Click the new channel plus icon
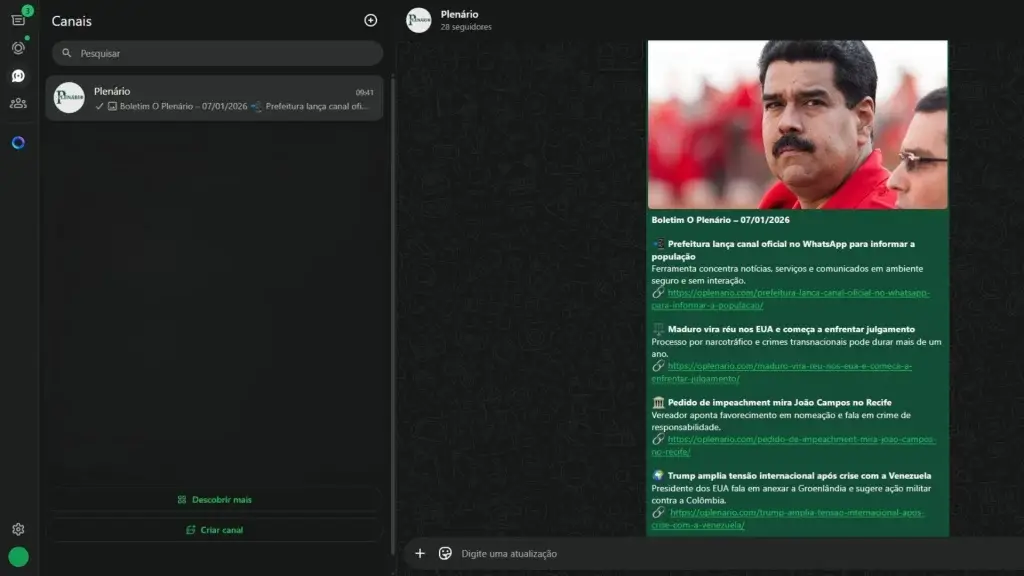1024x576 pixels. coord(371,20)
